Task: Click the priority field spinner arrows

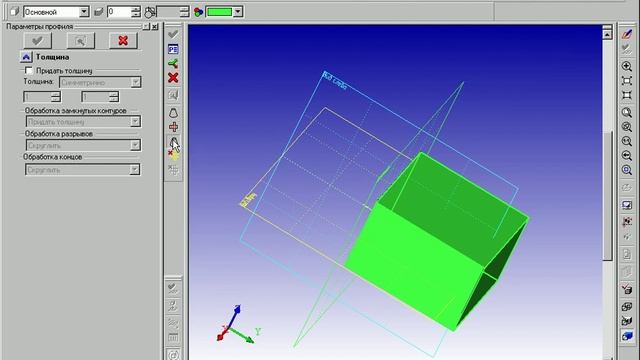Action: [x=184, y=12]
